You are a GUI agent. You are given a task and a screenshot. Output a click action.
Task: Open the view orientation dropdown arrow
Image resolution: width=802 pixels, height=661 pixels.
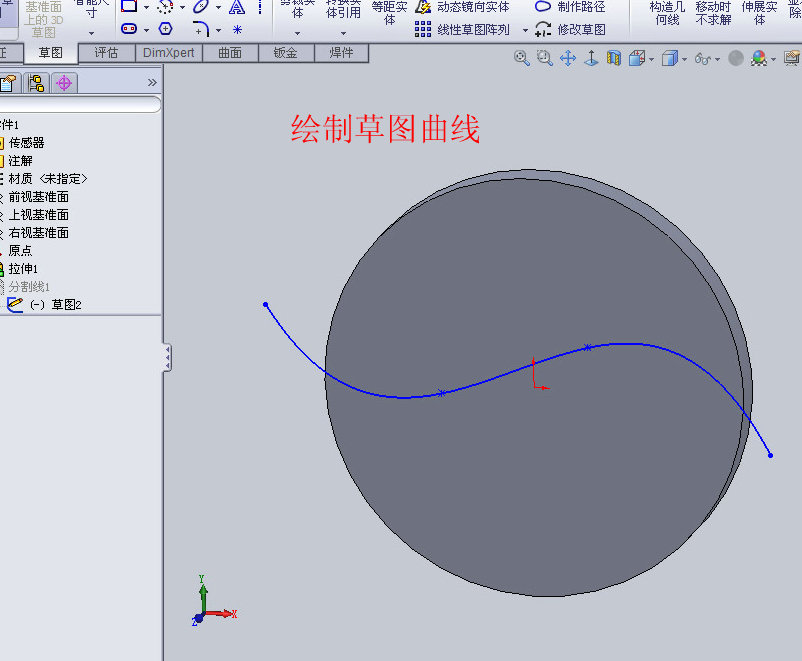[x=651, y=59]
